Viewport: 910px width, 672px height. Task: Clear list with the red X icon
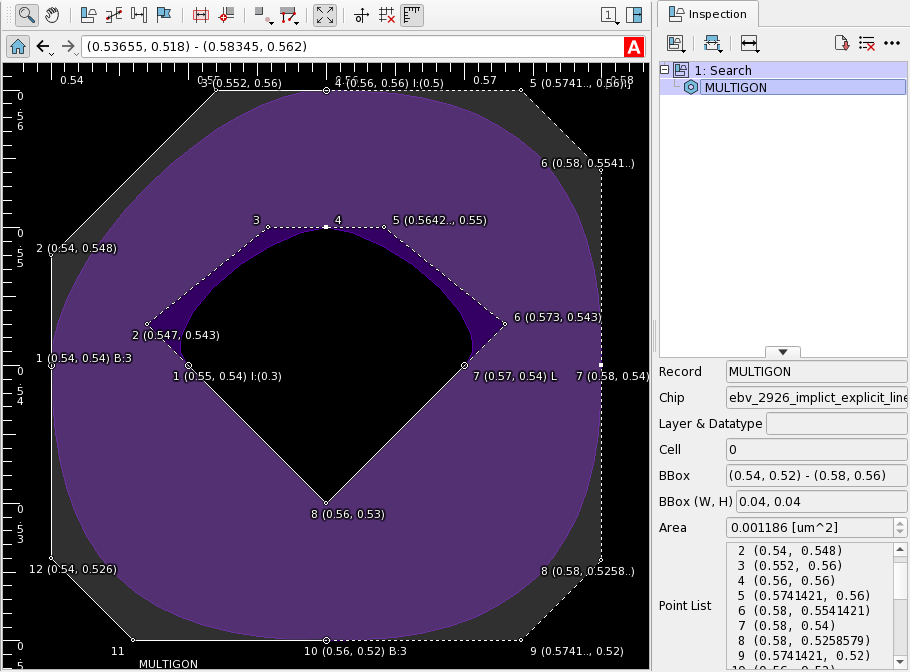[x=866, y=44]
